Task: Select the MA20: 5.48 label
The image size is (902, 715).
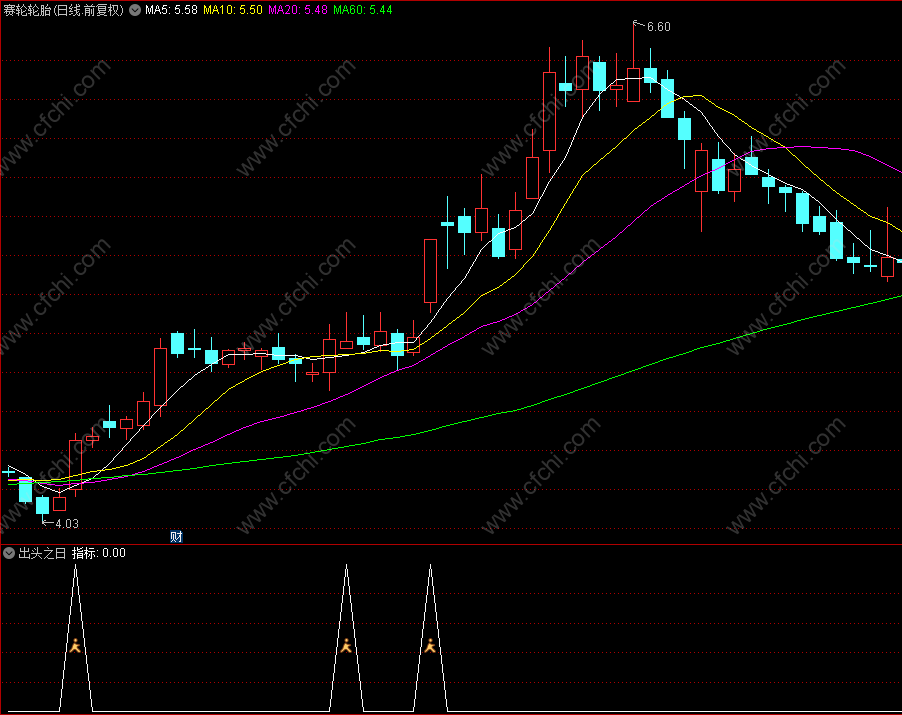Action: (297, 10)
